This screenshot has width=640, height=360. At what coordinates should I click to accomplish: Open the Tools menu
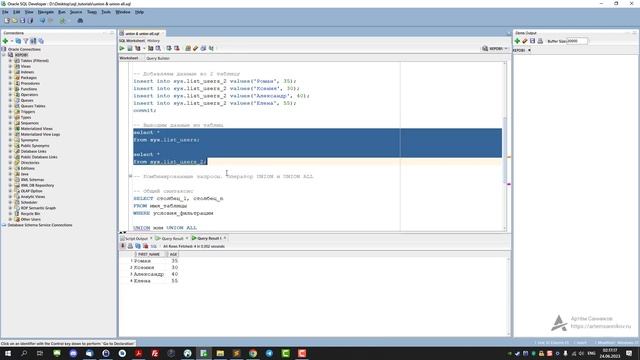(x=106, y=12)
